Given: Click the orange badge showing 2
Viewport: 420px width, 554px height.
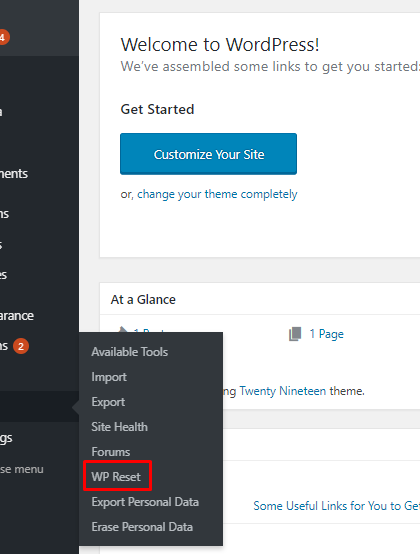Looking at the screenshot, I should pos(21,346).
